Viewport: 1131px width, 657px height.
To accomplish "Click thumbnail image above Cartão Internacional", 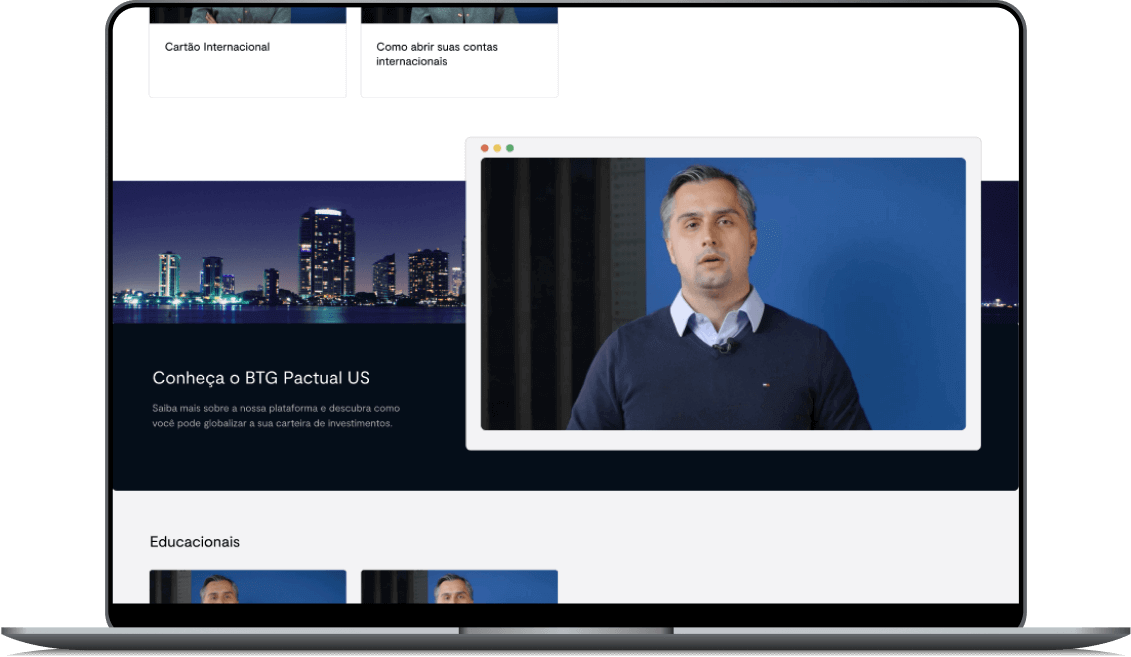I will (x=247, y=15).
